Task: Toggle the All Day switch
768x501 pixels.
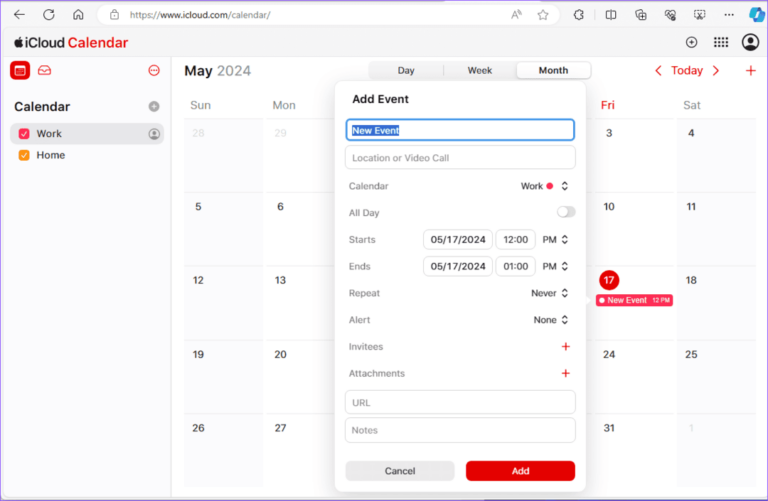Action: 566,212
